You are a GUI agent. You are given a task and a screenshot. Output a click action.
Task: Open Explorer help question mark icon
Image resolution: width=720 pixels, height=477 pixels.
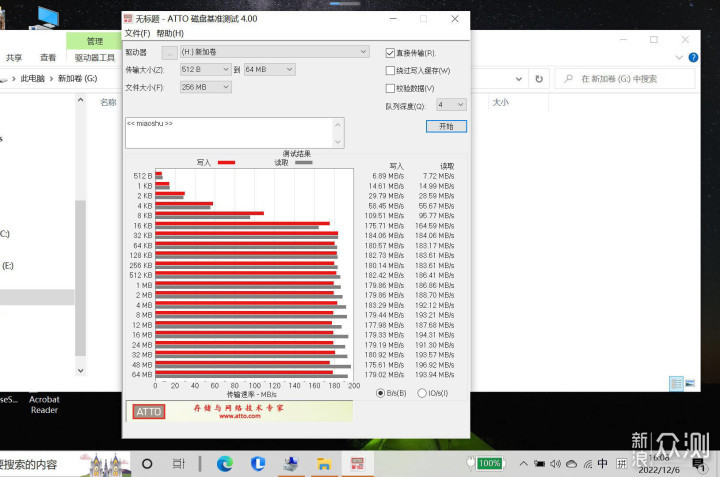(x=693, y=57)
